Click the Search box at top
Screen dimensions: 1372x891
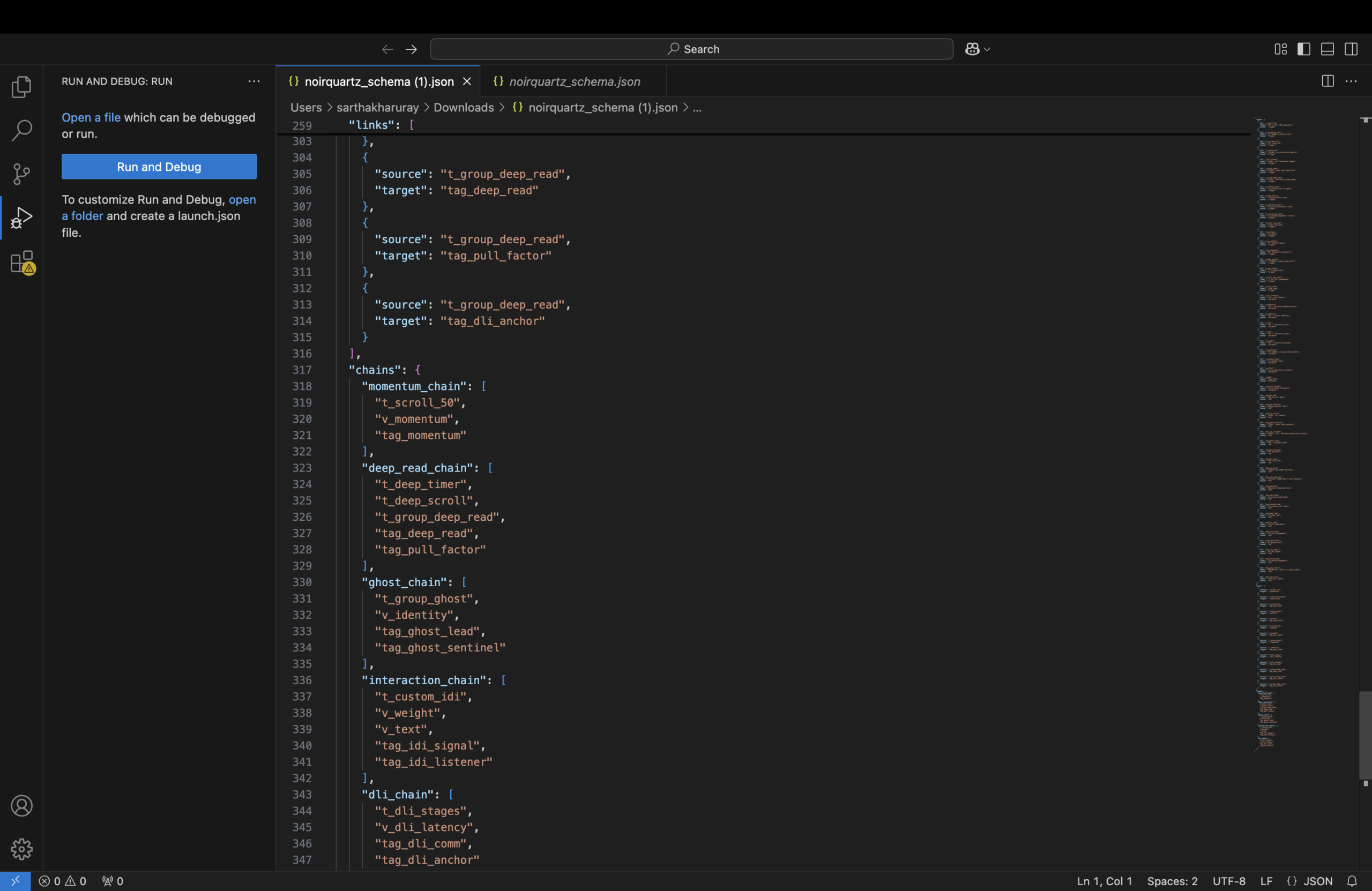(691, 49)
